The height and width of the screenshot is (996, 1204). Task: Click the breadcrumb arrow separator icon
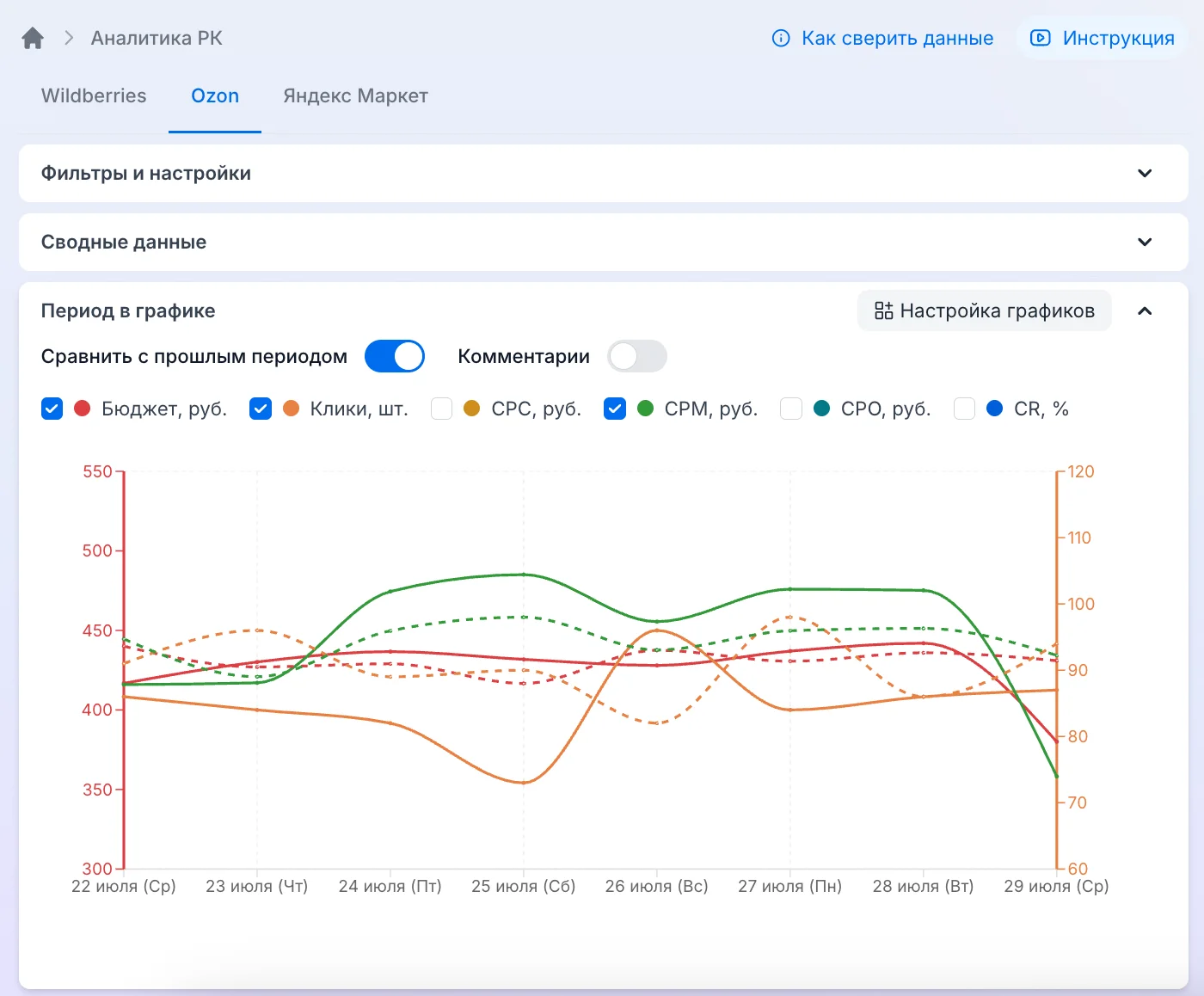coord(69,38)
